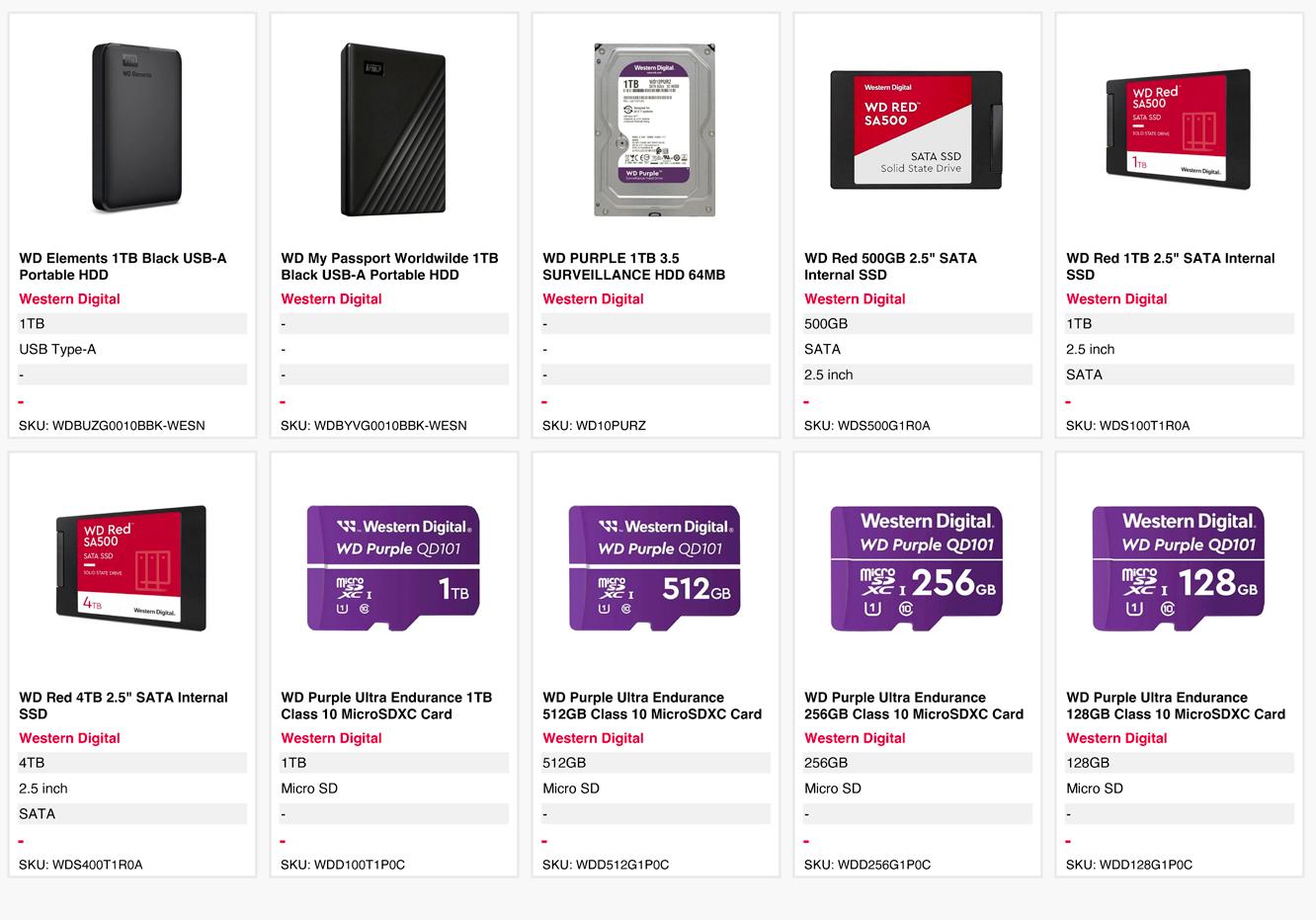Click Western Digital brand under 128GB card

pyautogui.click(x=1116, y=737)
